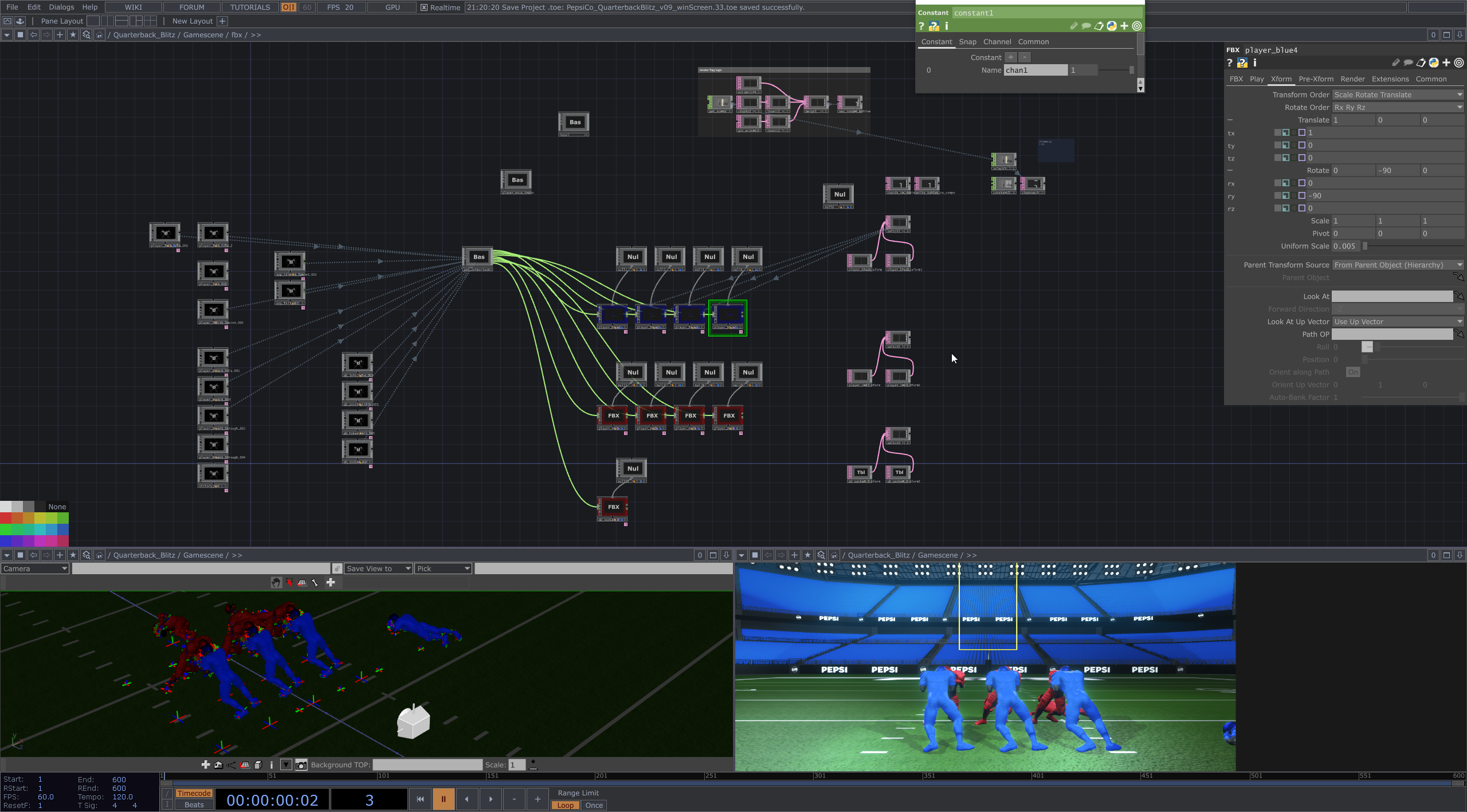Image resolution: width=1467 pixels, height=812 pixels.
Task: Toggle the Realtime checkbox in the top bar
Action: pos(423,7)
